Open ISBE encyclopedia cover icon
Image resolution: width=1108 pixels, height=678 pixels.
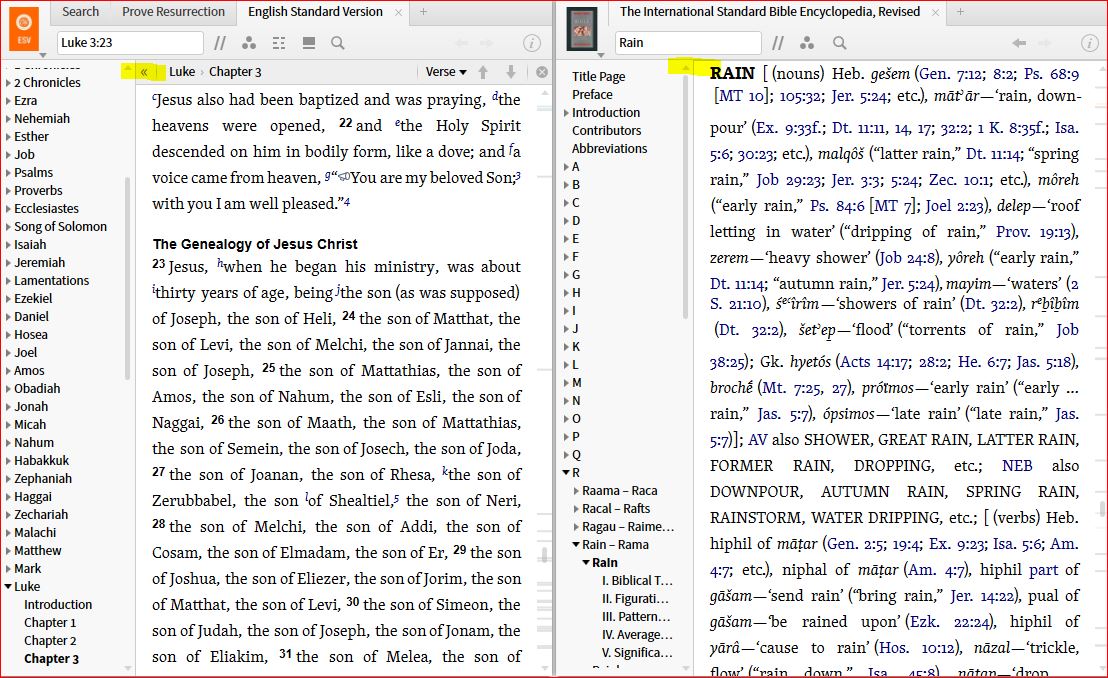tap(582, 29)
